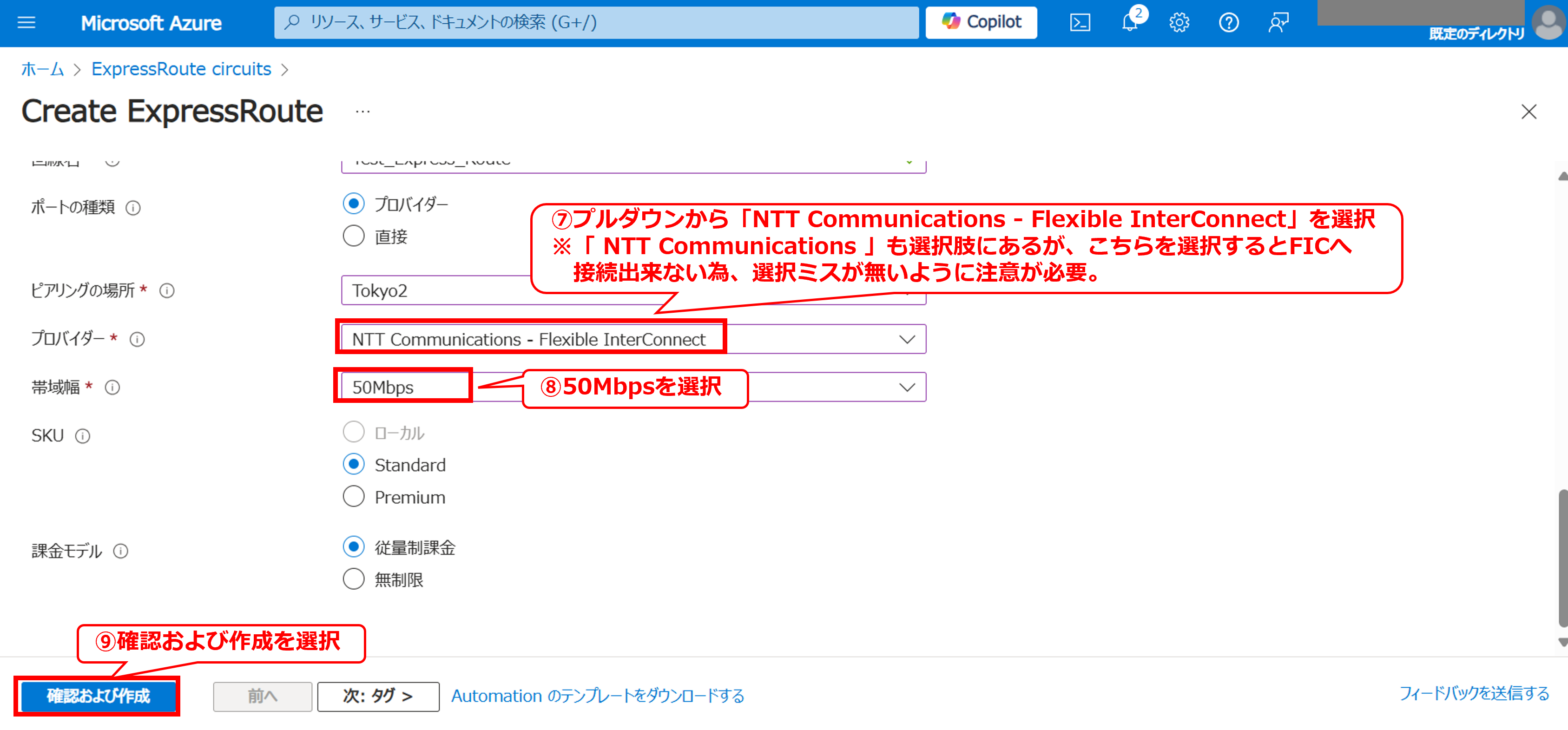Click the Microsoft Azure logo text

(x=151, y=23)
